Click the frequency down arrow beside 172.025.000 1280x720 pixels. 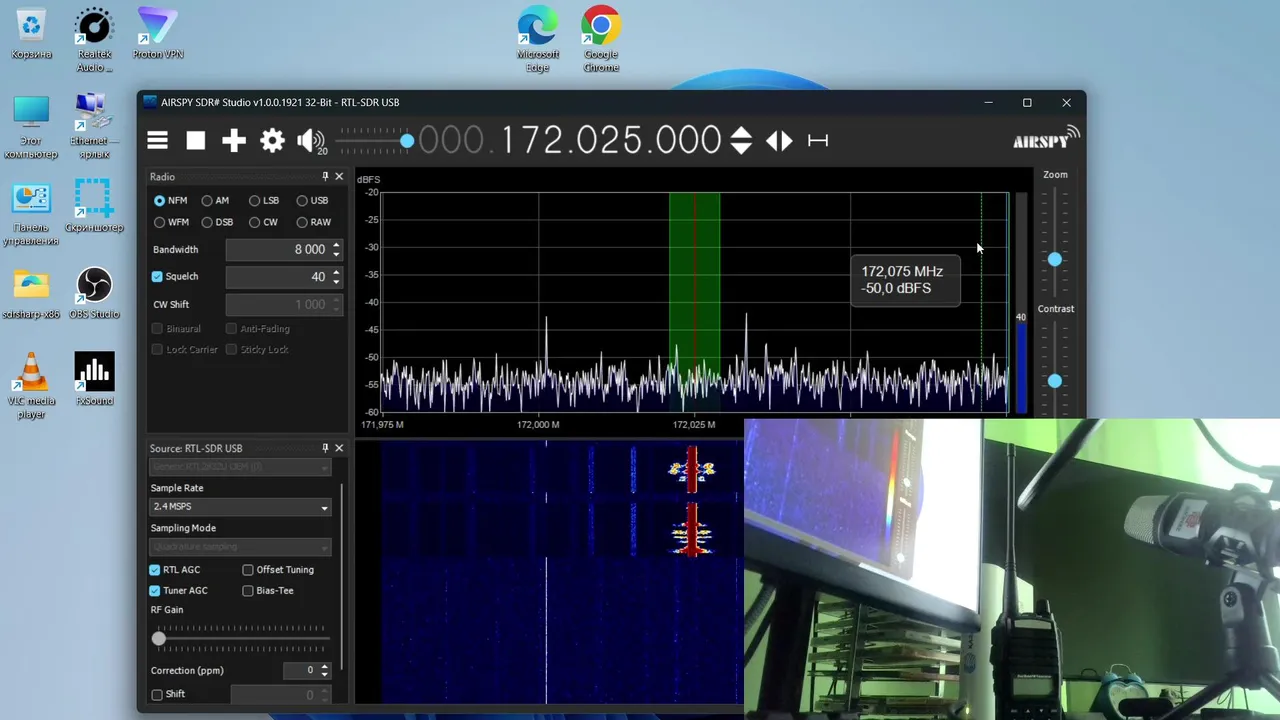(741, 148)
